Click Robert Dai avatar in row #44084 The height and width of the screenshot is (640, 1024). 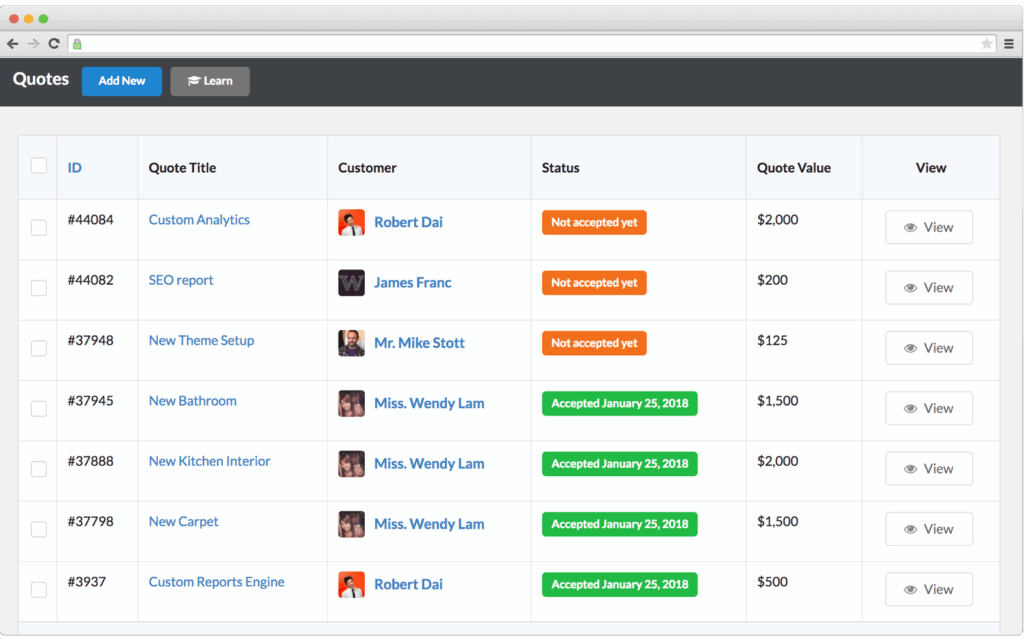[x=351, y=223]
